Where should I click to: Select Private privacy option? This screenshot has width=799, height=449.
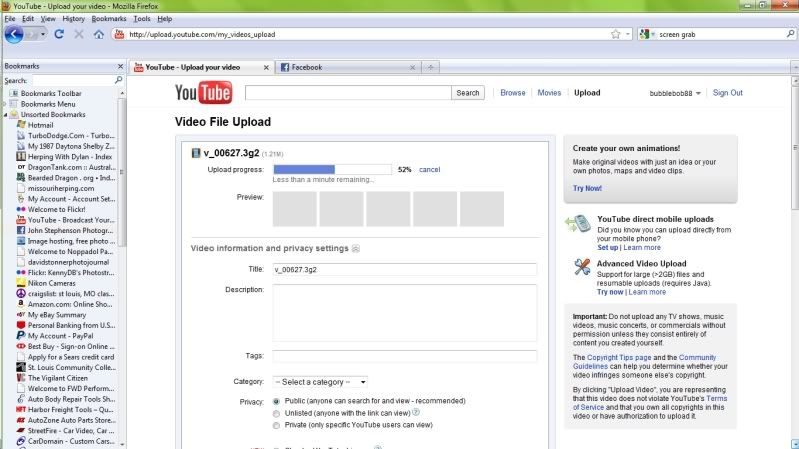pyautogui.click(x=276, y=426)
